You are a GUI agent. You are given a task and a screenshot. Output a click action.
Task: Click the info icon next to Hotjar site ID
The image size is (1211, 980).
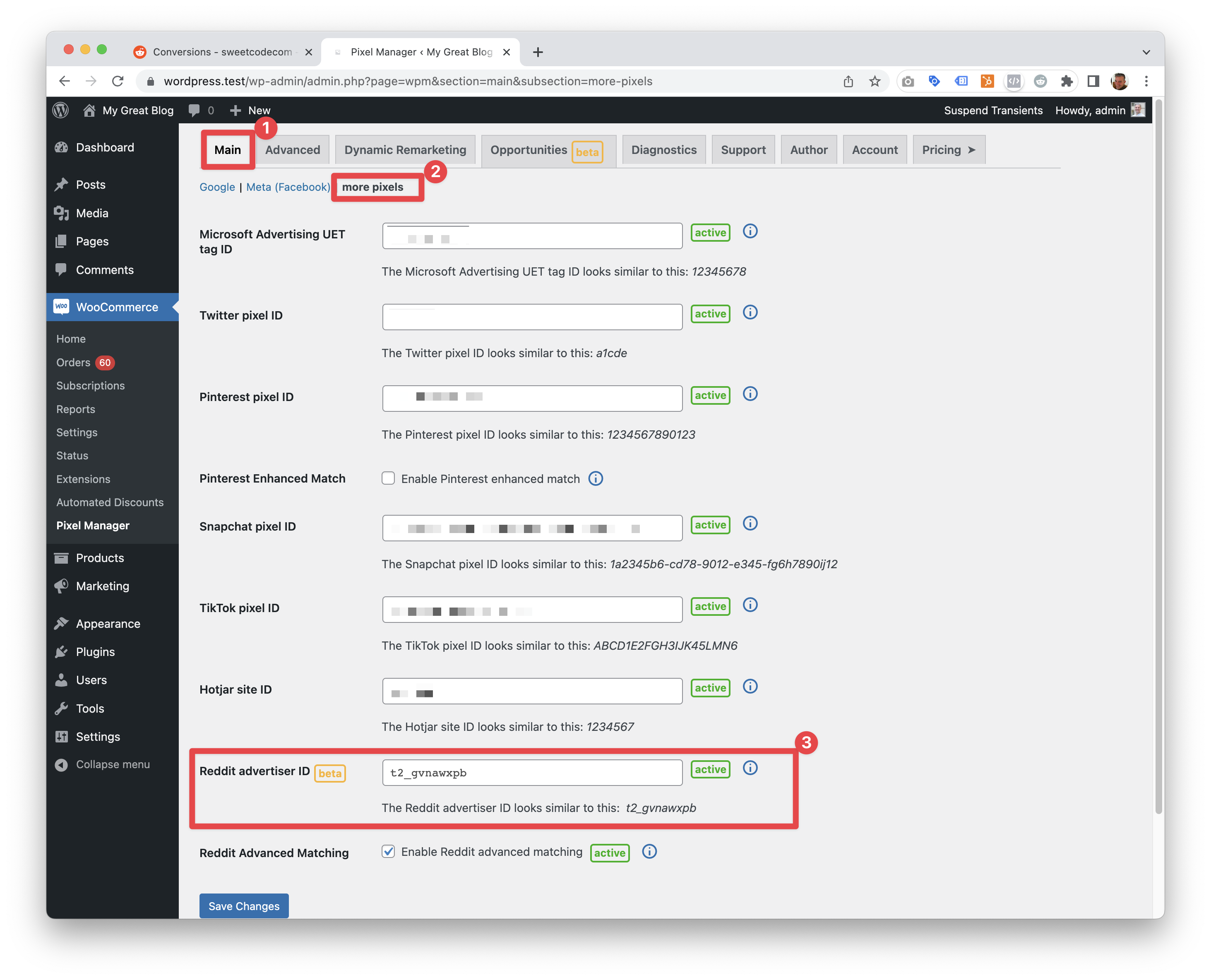click(752, 687)
